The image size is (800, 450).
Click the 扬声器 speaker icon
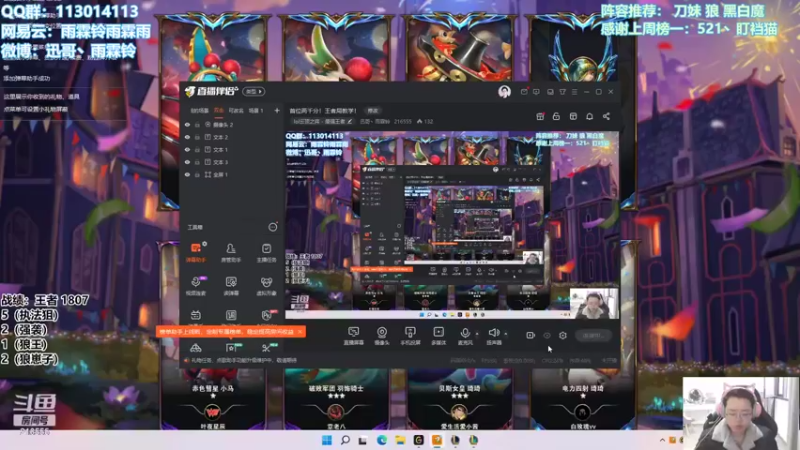(493, 333)
